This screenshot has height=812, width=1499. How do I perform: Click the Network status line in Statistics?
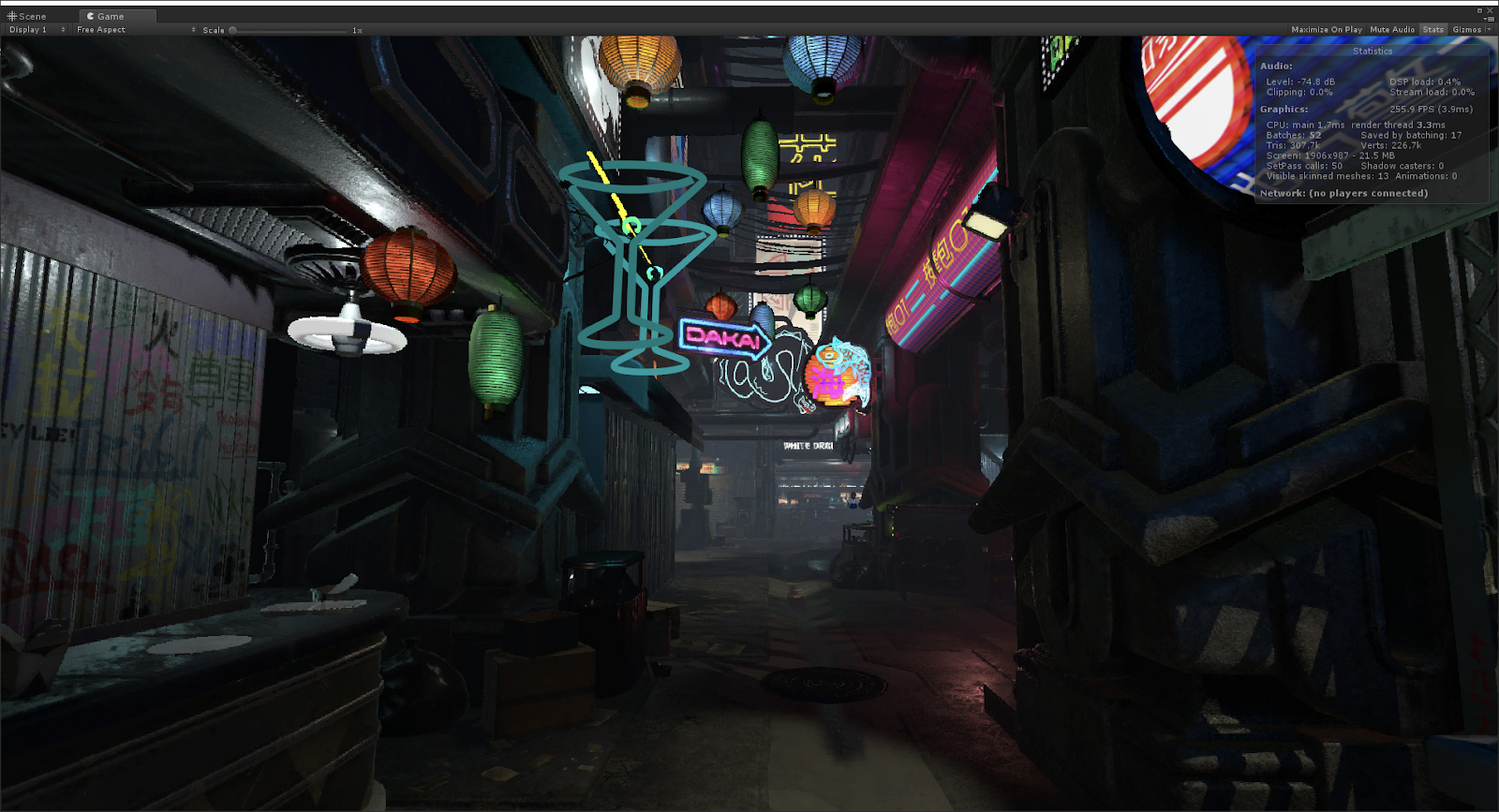[1343, 194]
